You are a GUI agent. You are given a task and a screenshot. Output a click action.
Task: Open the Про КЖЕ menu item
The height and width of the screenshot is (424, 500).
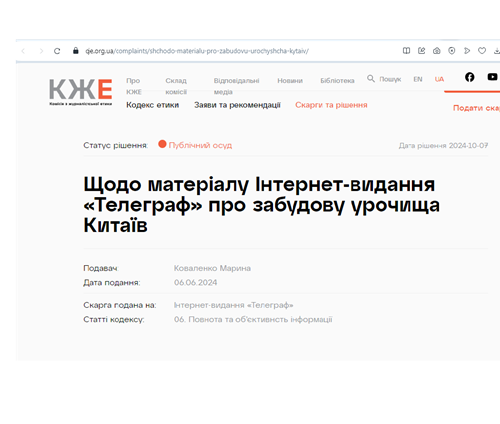[x=134, y=86]
